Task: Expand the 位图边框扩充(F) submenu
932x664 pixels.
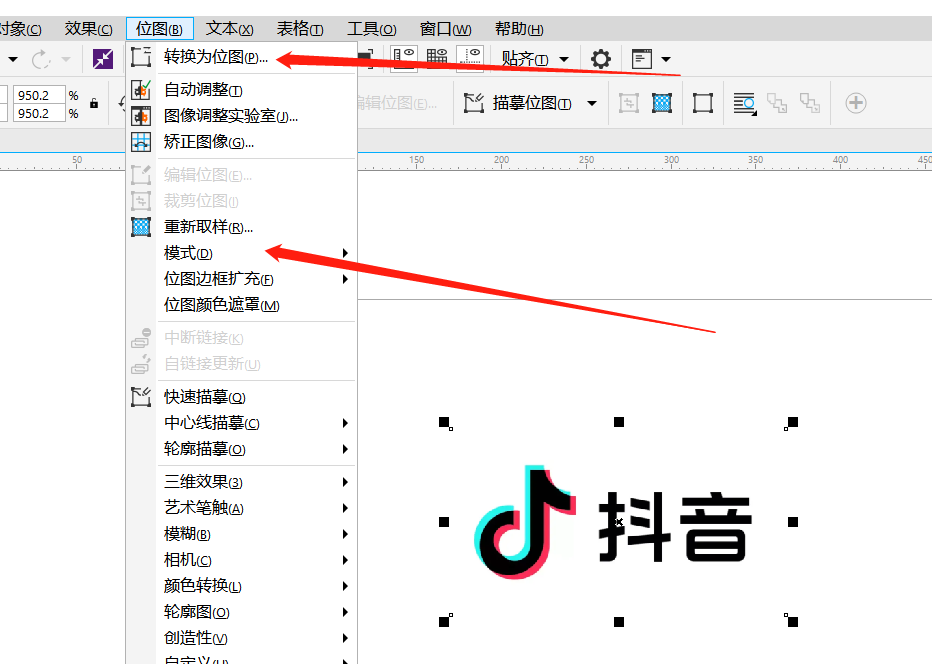Action: (242, 279)
